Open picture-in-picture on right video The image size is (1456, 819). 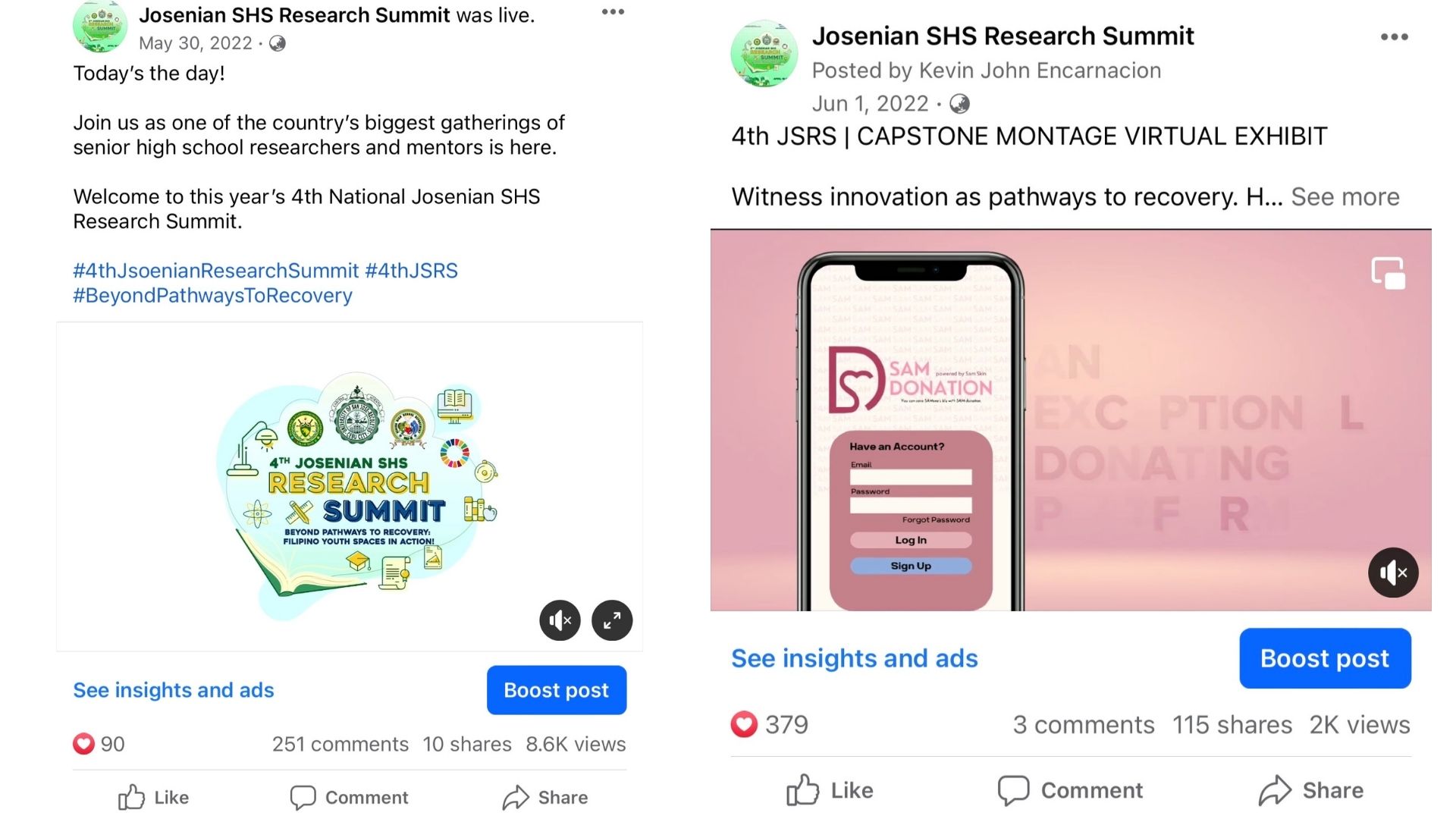(x=1389, y=273)
